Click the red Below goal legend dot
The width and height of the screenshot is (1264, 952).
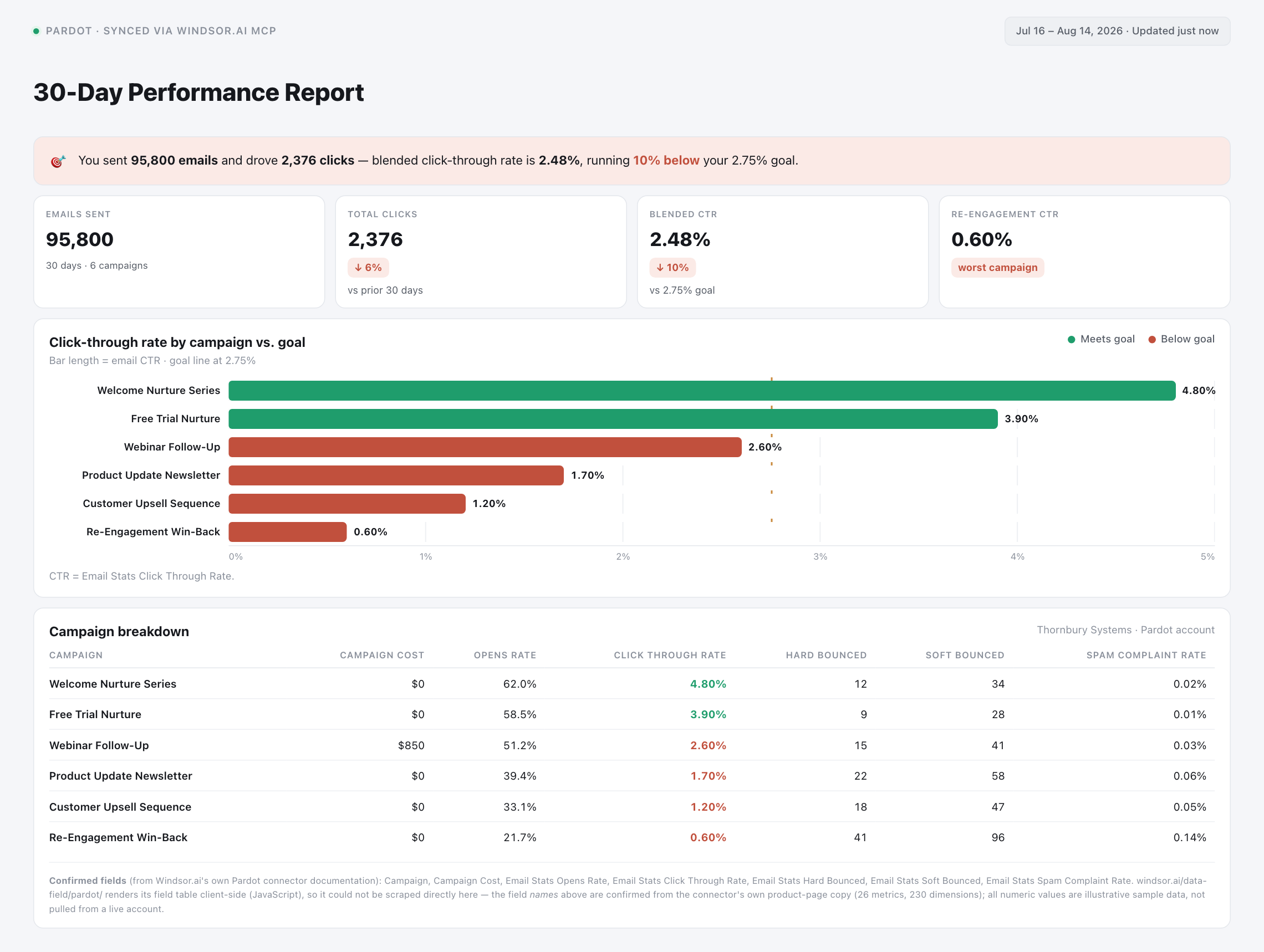1152,339
